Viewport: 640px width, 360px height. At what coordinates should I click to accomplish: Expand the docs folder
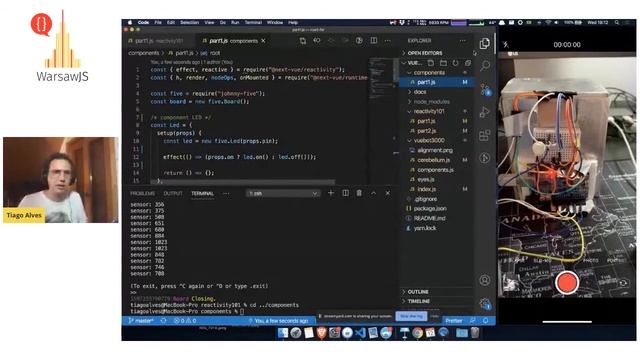click(x=420, y=92)
